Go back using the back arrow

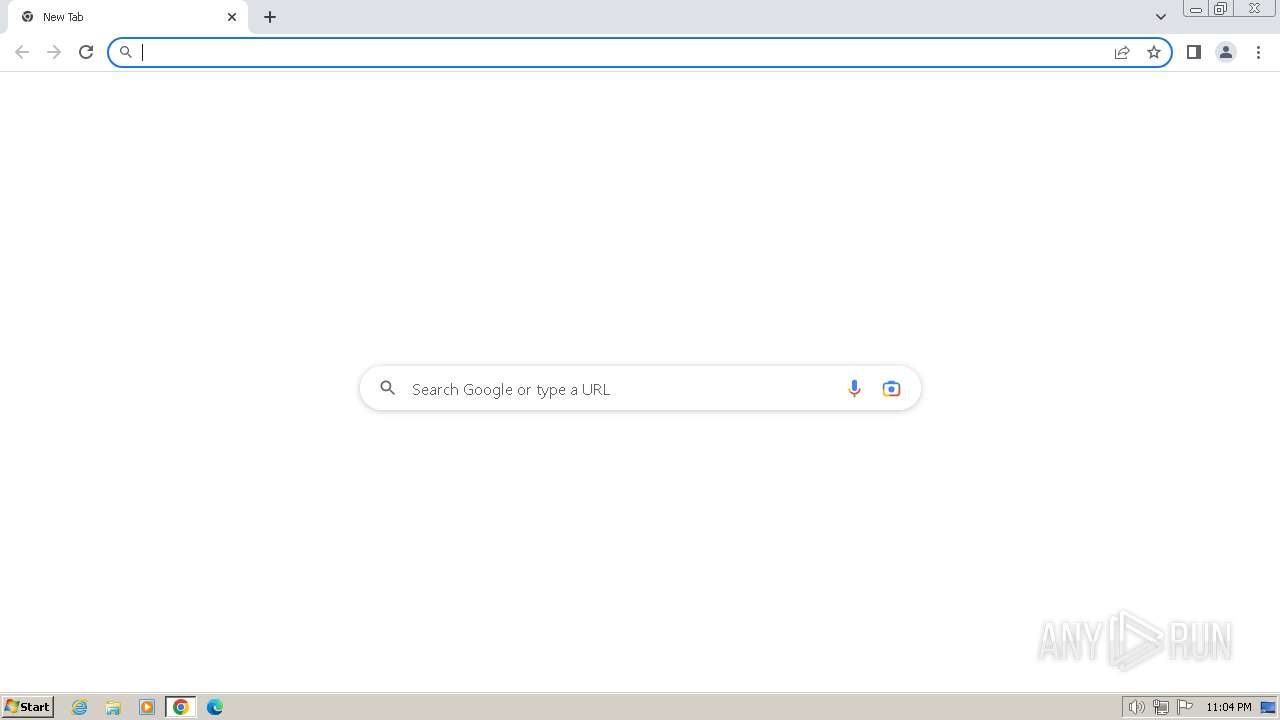[22, 52]
